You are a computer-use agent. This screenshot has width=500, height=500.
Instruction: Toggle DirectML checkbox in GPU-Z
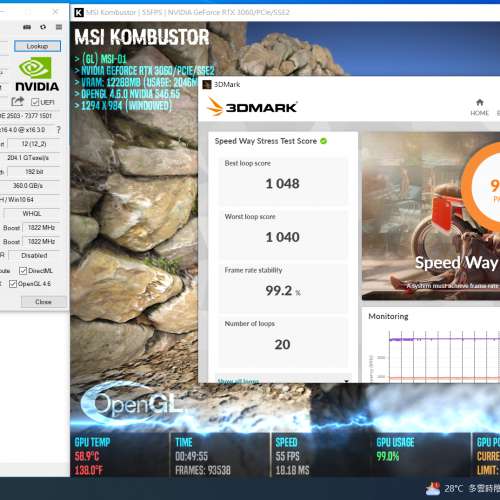click(23, 271)
